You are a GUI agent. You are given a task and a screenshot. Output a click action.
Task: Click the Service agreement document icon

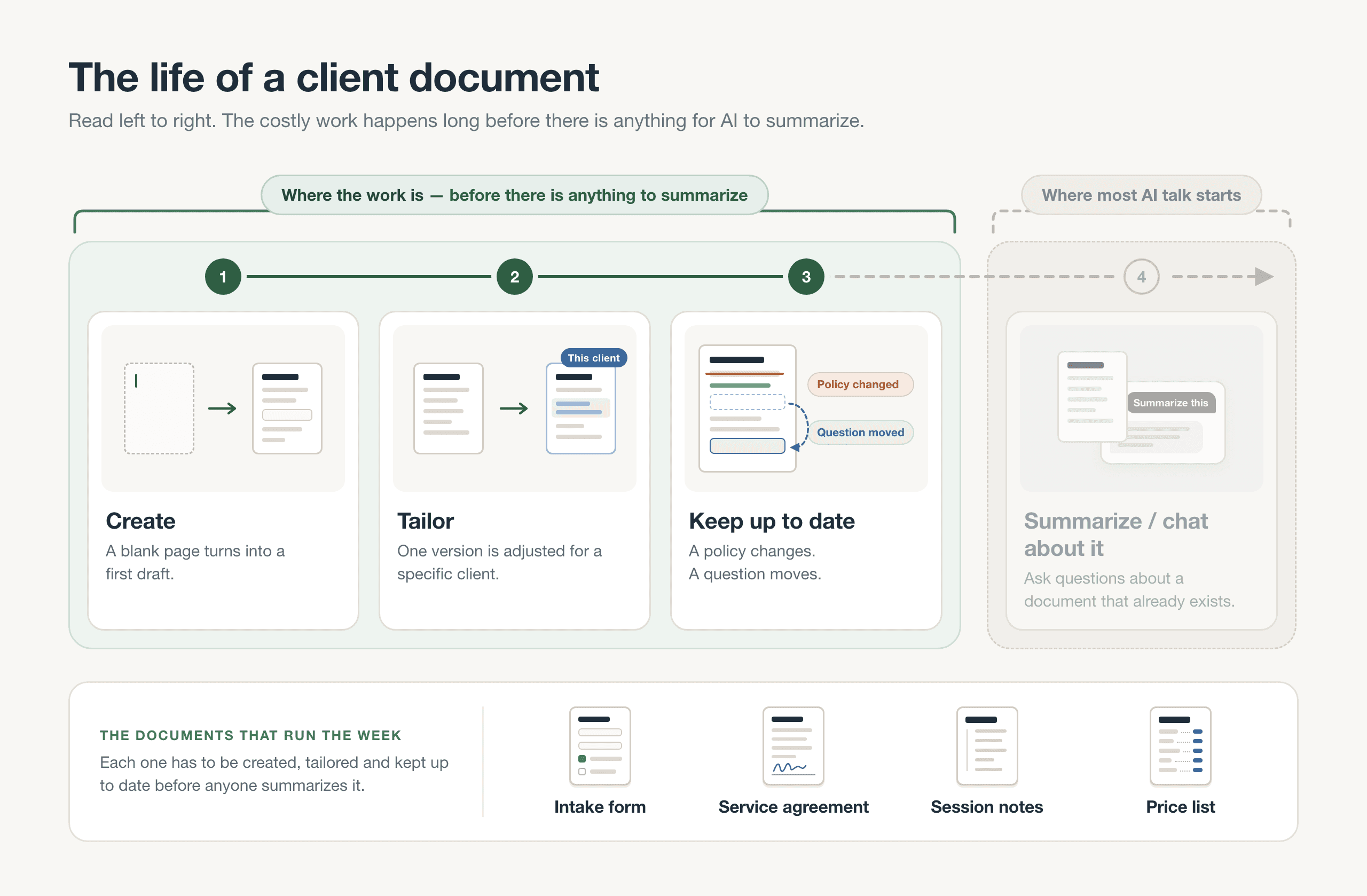click(793, 745)
